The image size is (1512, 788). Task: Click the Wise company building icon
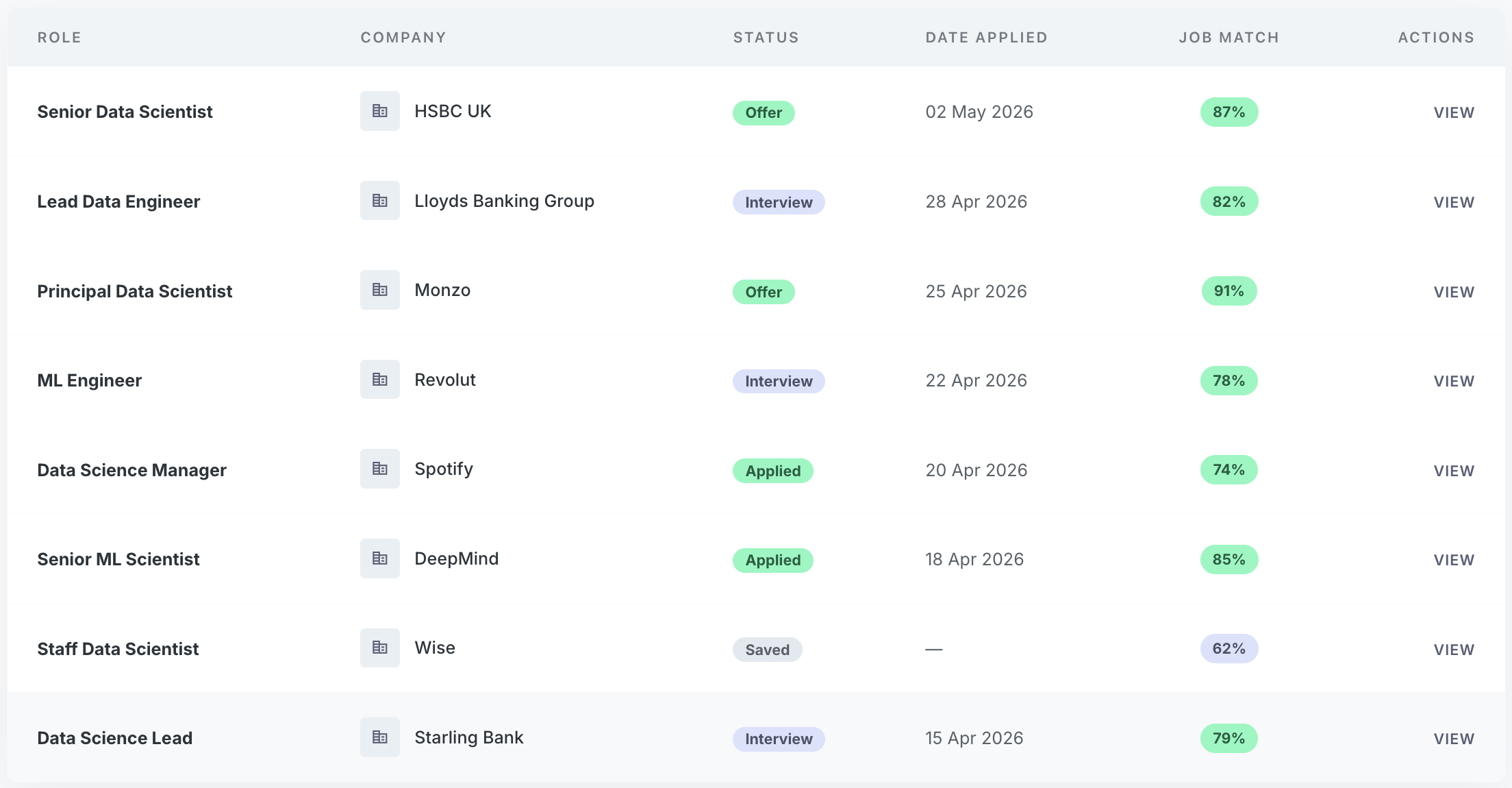coord(380,648)
